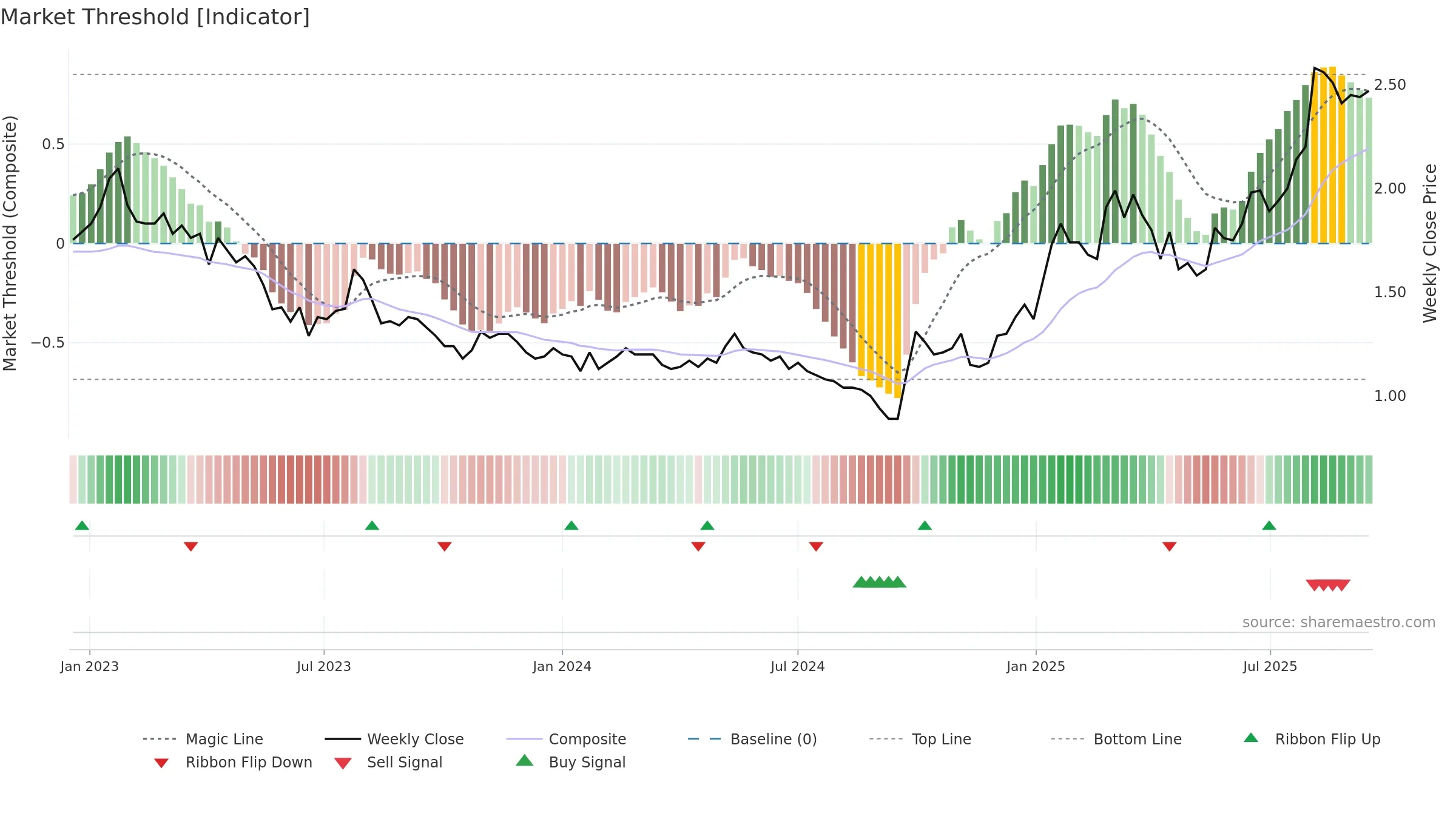Click the yellow bars at the 2024 trough
Image resolution: width=1456 pixels, height=819 pixels.
880,320
